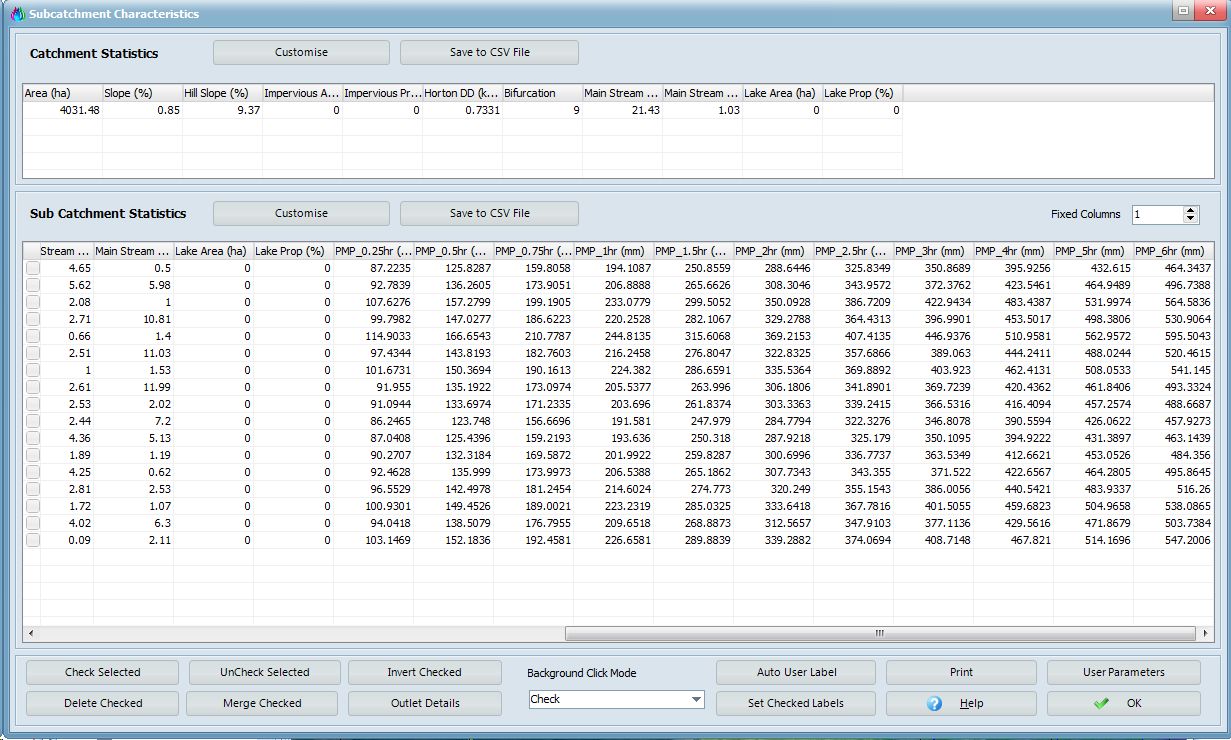
Task: Increase the Fixed Columns stepper value
Action: pyautogui.click(x=1190, y=210)
